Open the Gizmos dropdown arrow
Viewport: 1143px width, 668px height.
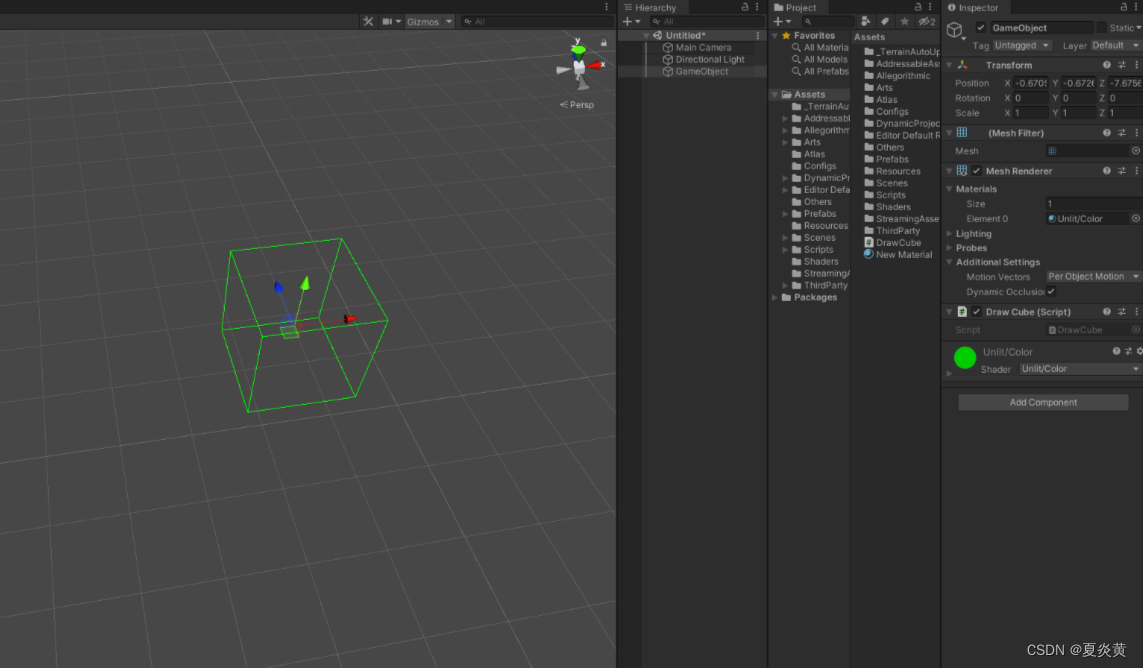449,22
